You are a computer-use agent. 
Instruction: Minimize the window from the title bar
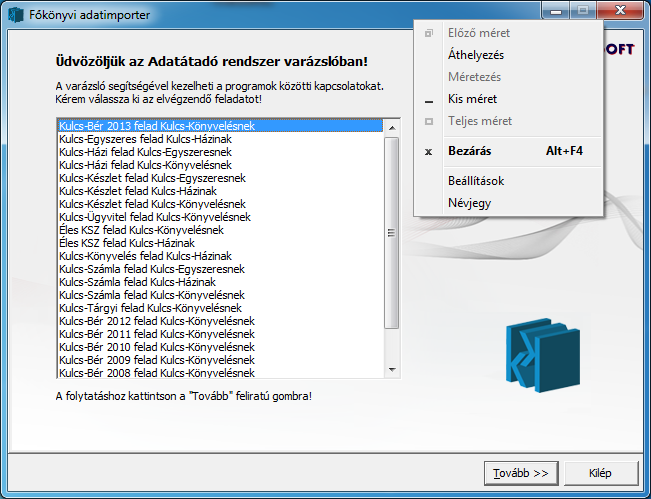tap(556, 10)
